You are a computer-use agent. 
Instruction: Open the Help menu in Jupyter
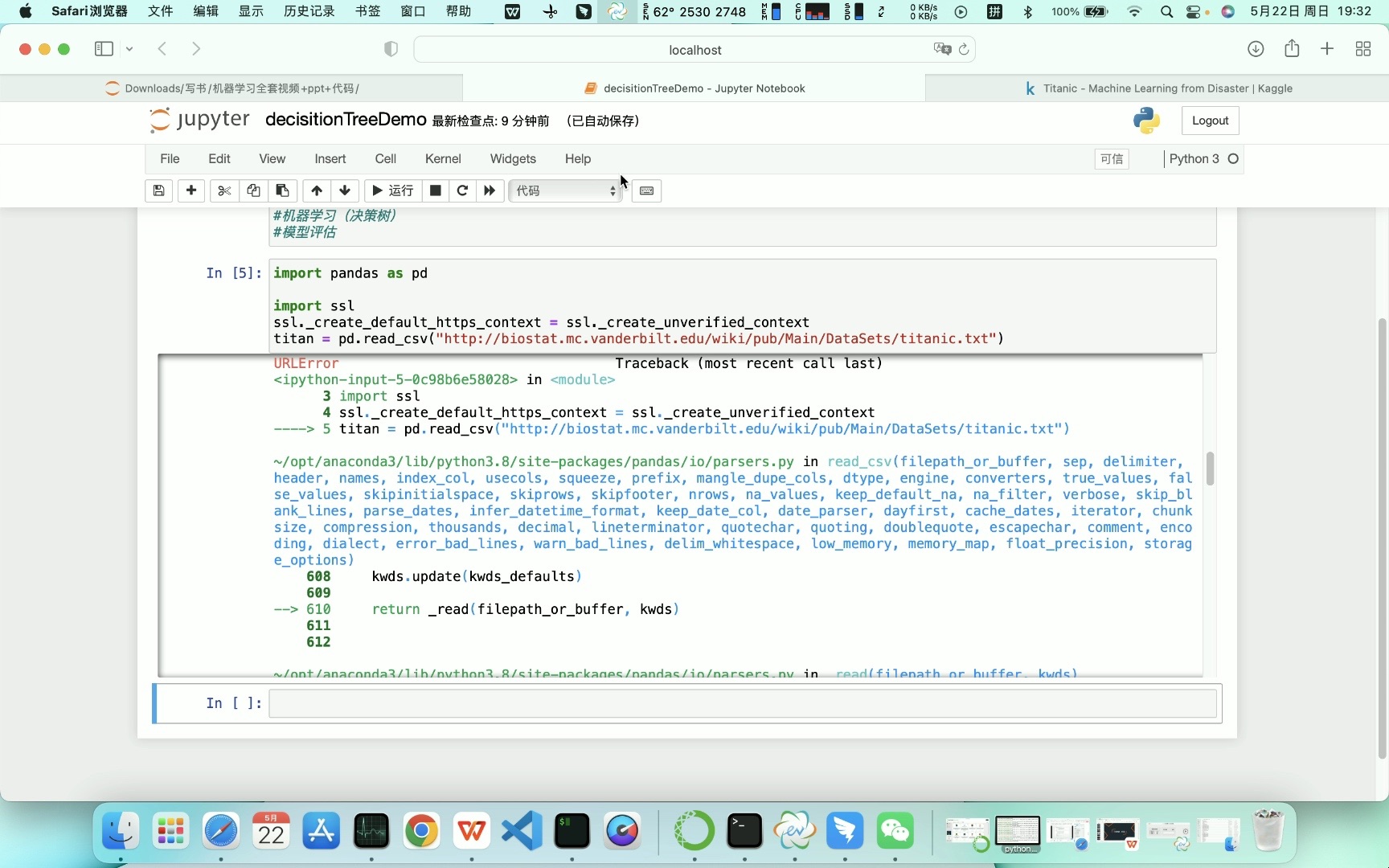coord(578,158)
